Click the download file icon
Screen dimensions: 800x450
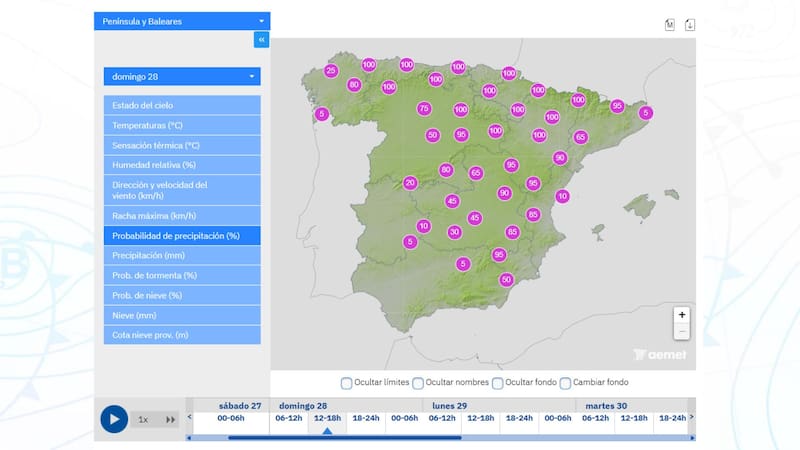coord(689,24)
